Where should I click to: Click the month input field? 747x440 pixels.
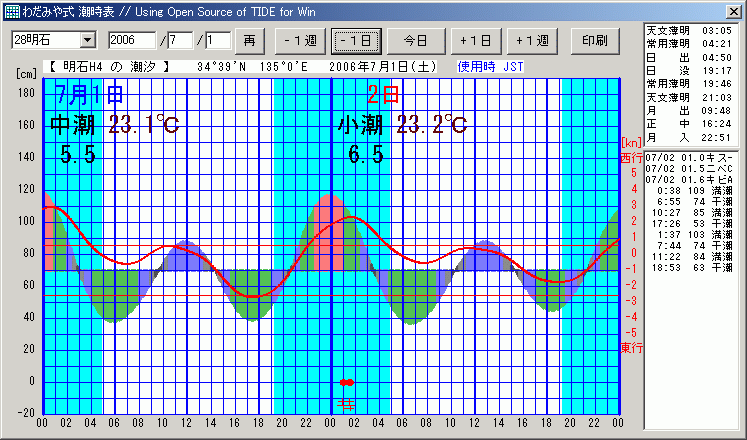(181, 40)
